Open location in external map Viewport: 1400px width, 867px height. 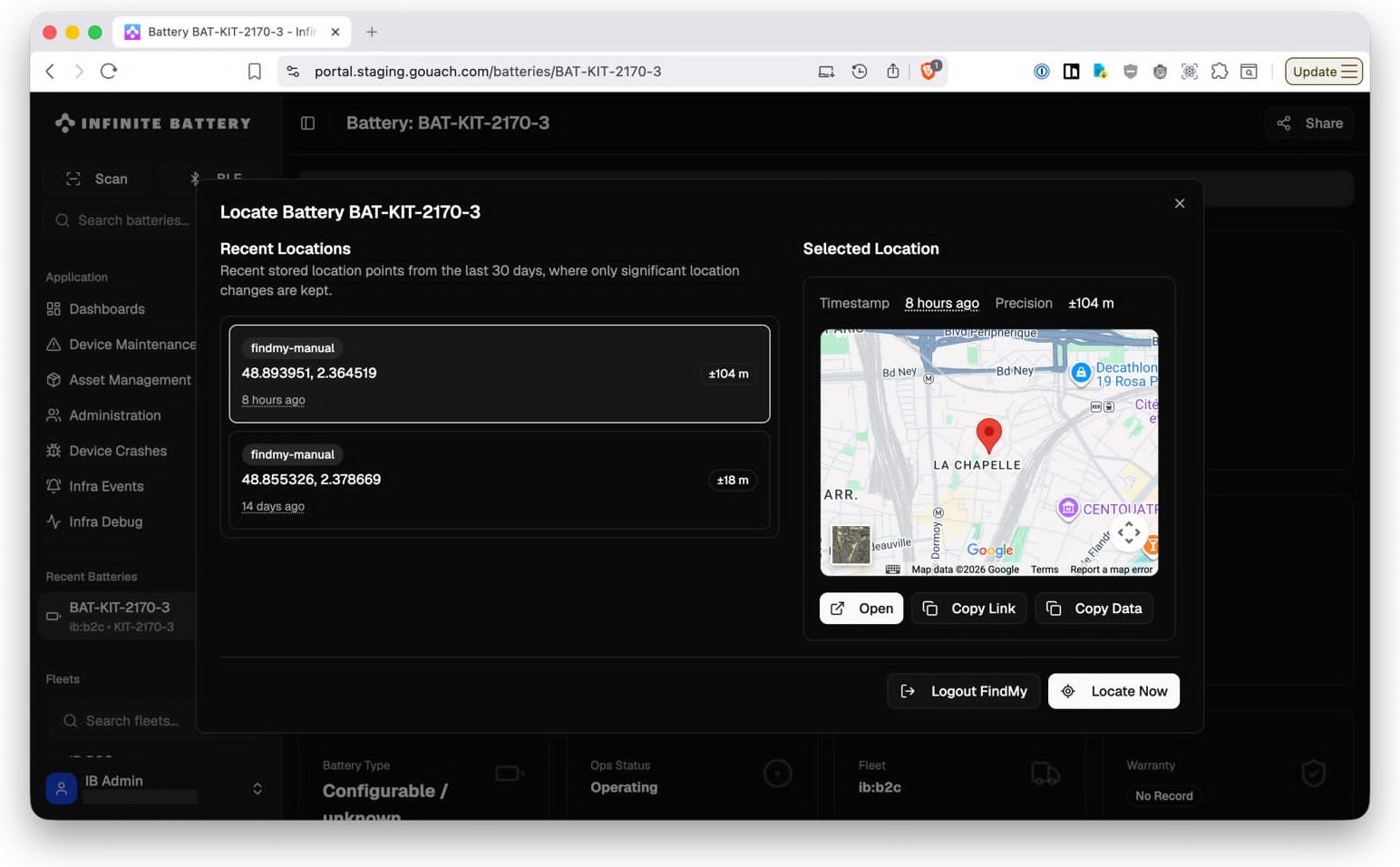(861, 609)
